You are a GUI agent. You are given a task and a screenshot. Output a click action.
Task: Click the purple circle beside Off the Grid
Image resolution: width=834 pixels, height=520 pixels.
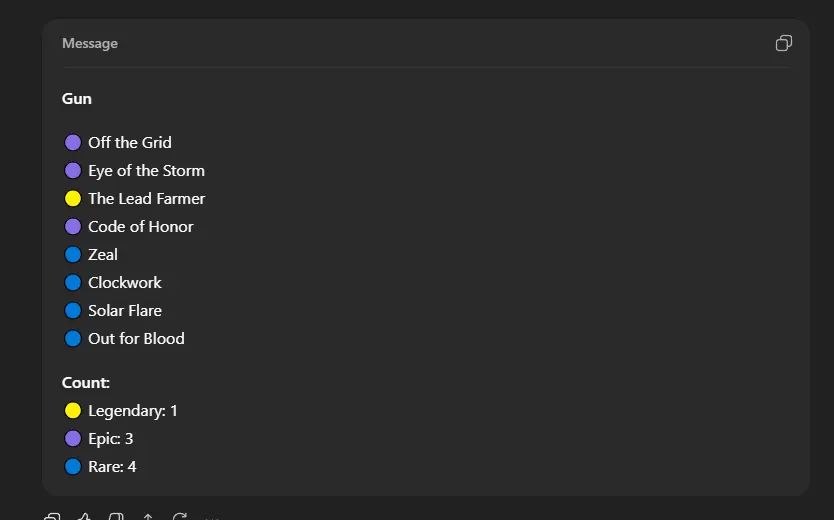(73, 143)
